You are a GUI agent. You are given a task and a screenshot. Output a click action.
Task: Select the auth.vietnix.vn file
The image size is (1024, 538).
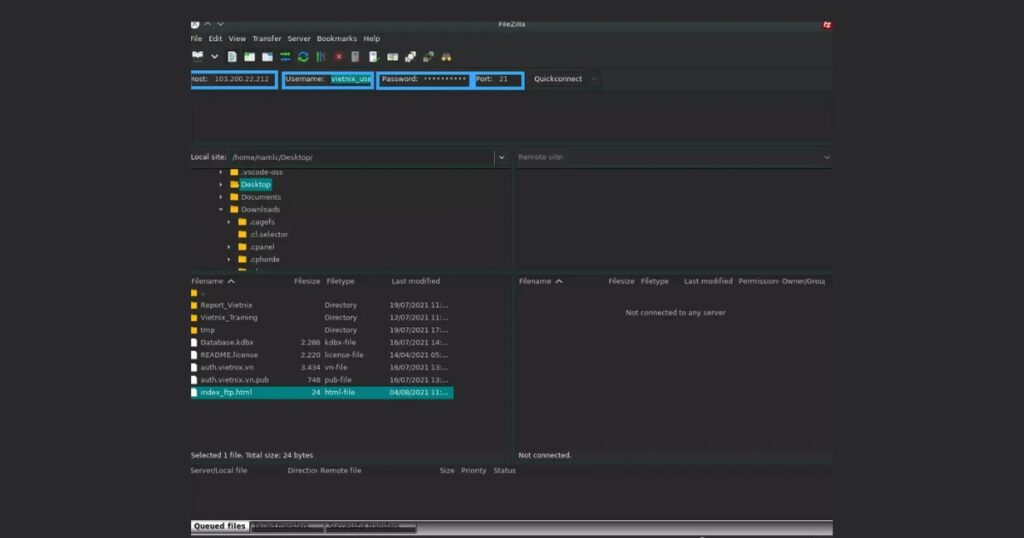click(321, 368)
